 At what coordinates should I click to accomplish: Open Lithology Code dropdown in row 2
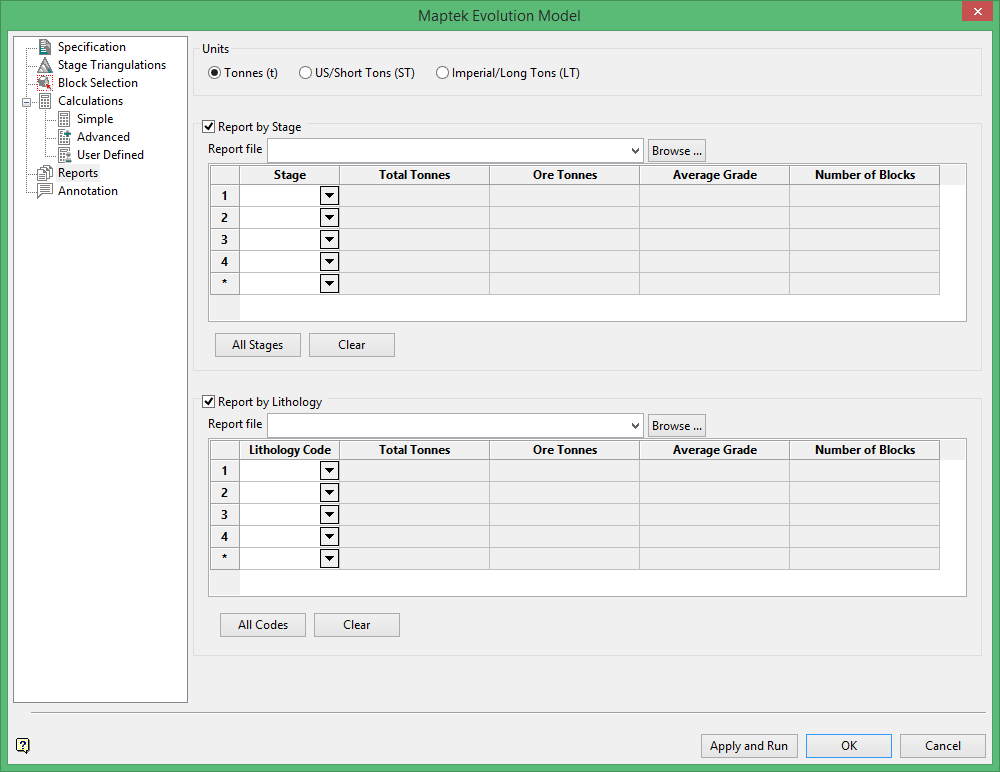click(329, 493)
